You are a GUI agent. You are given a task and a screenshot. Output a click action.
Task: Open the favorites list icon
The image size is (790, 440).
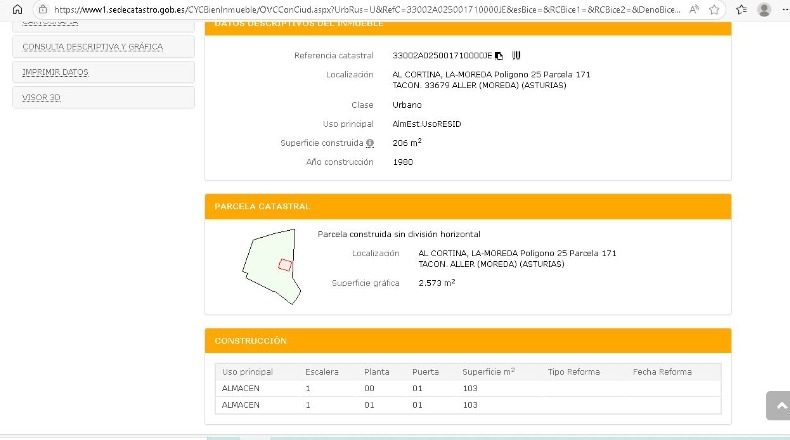[741, 9]
